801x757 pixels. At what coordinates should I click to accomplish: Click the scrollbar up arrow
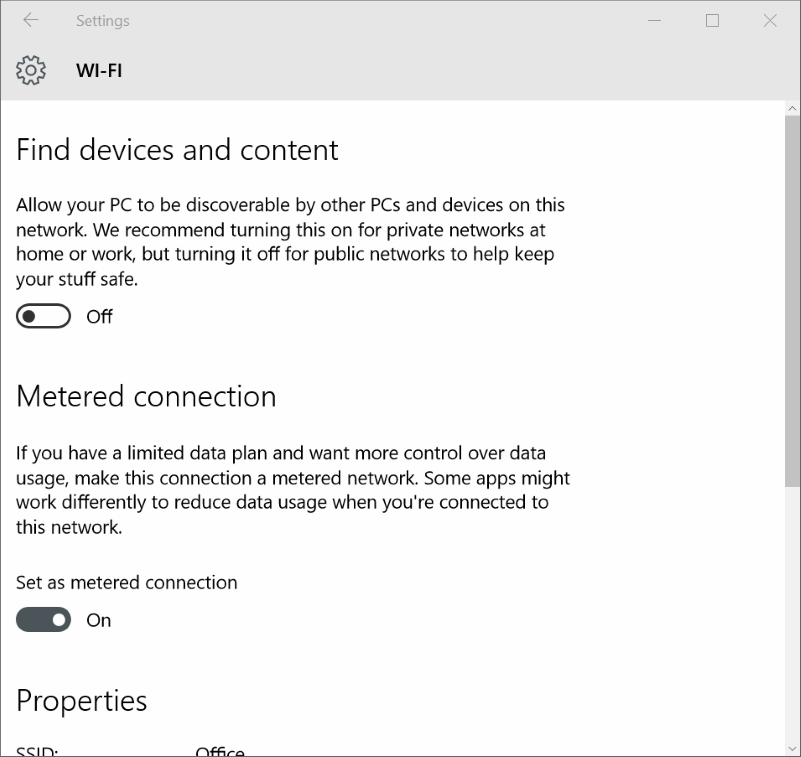[x=793, y=108]
